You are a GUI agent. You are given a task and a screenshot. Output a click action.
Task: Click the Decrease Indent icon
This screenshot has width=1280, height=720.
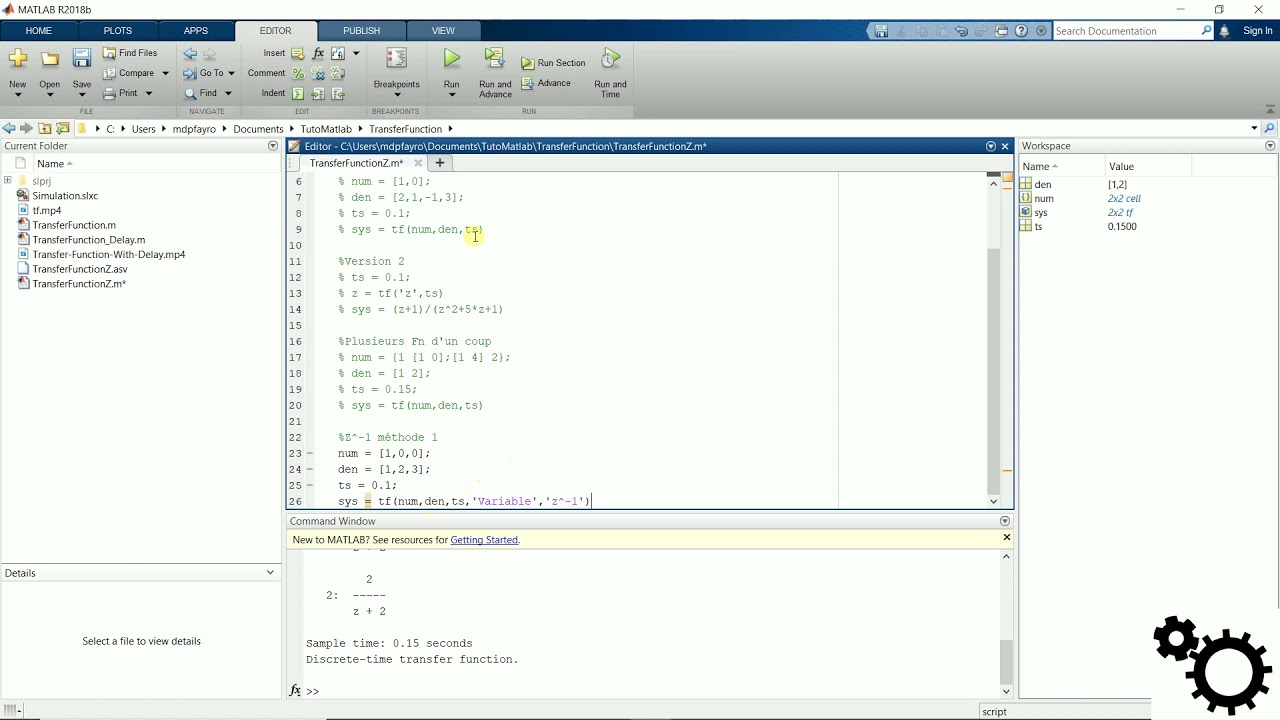tap(338, 93)
